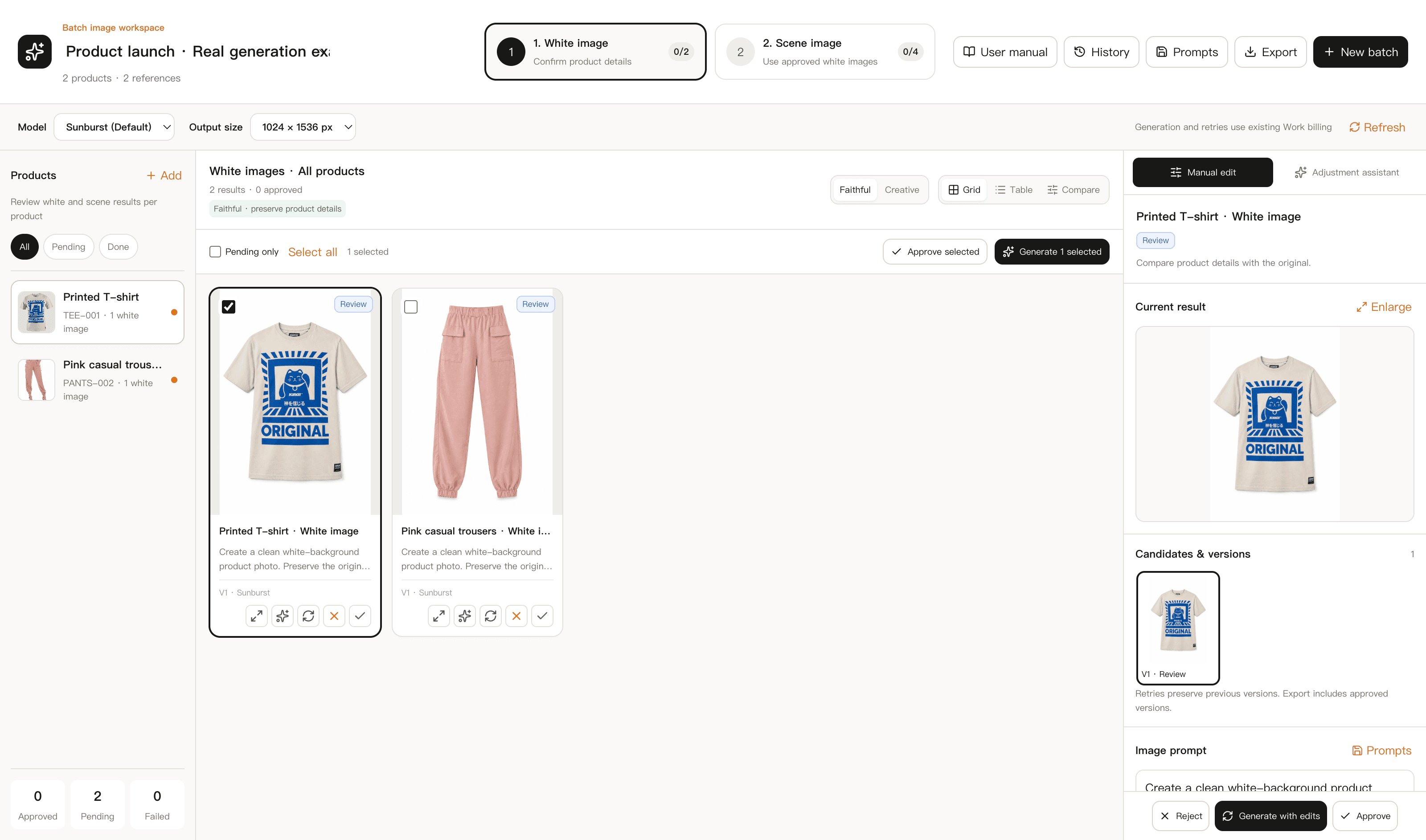Add a new product
1426x840 pixels.
tap(164, 175)
